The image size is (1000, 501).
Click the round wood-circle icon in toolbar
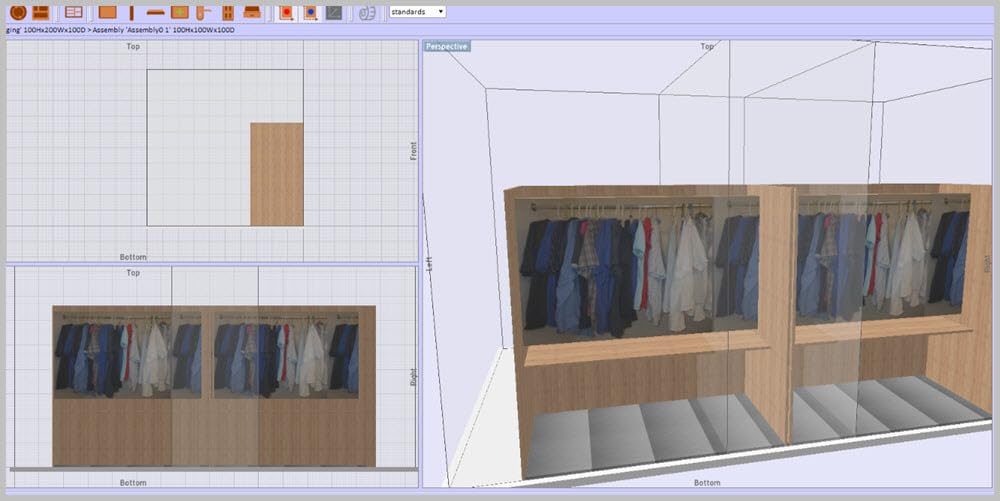point(18,12)
